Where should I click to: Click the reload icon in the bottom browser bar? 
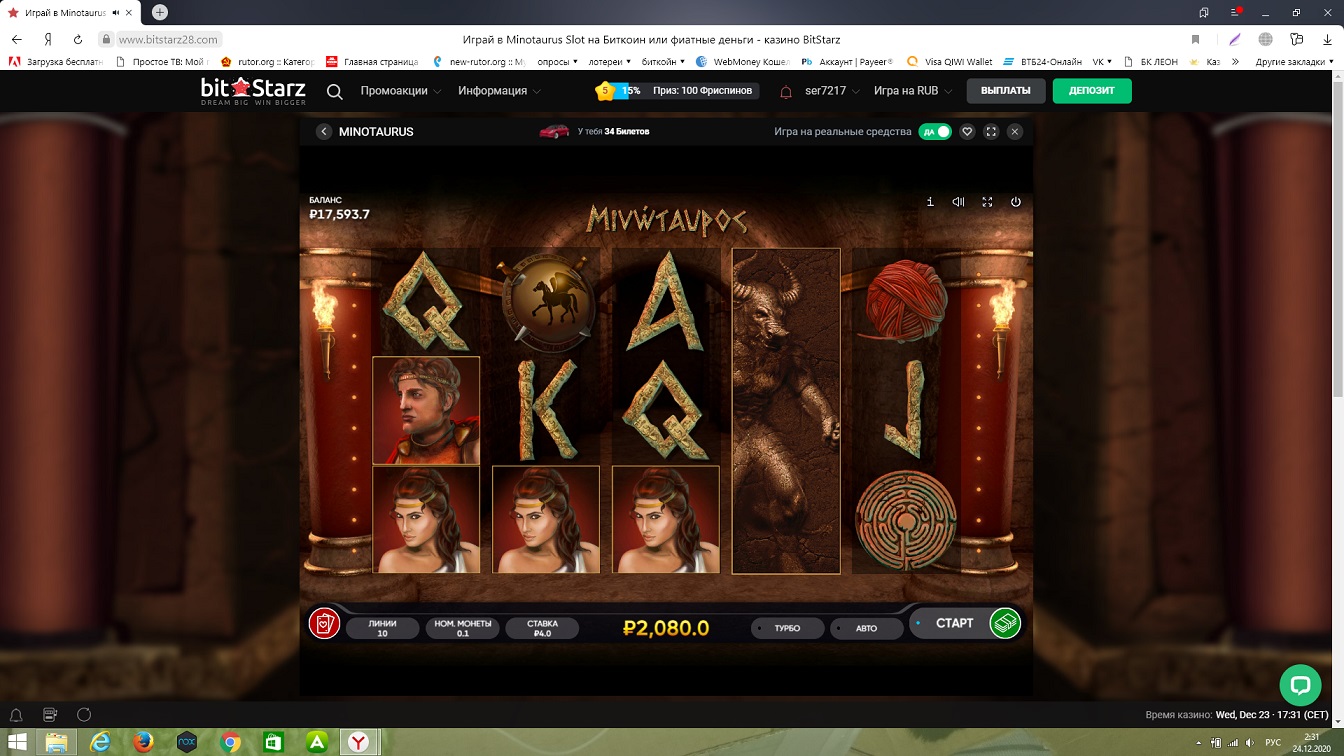[x=84, y=715]
